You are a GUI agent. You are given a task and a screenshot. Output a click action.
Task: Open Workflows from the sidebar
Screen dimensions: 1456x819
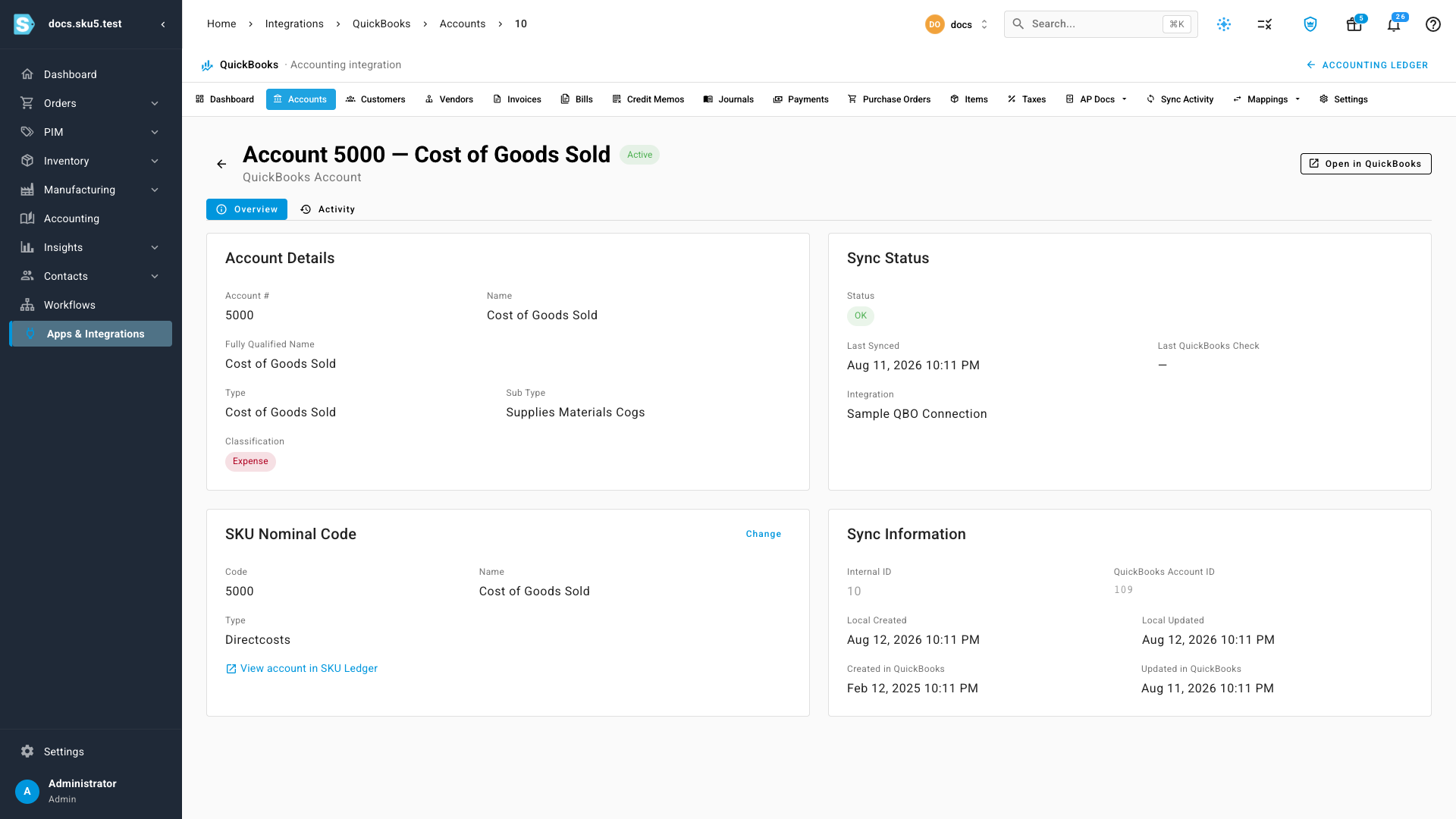click(x=91, y=305)
